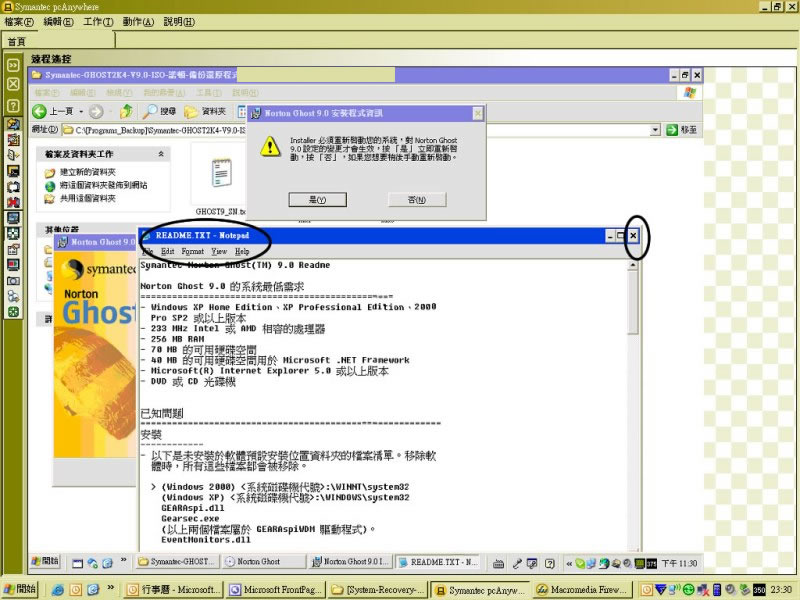Click the boxed X icon in pcAnywhere sidebar
The width and height of the screenshot is (800, 600).
click(x=13, y=84)
